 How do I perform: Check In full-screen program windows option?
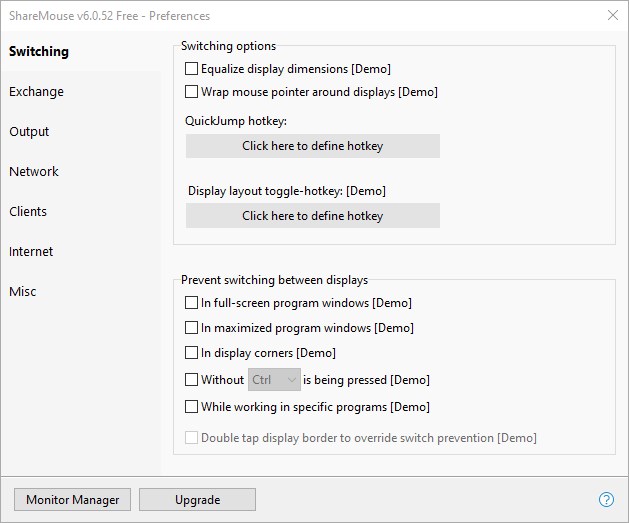(x=192, y=303)
